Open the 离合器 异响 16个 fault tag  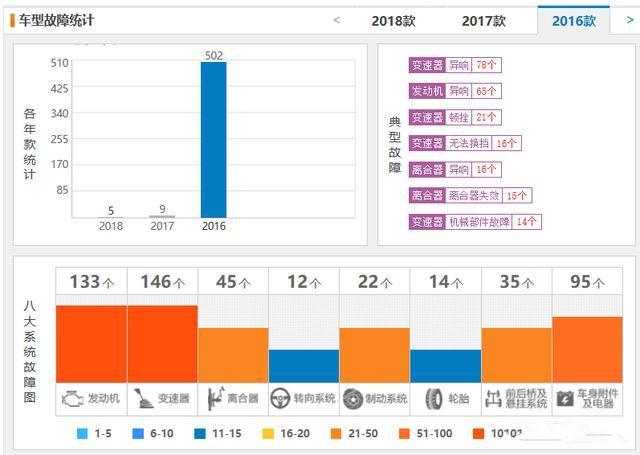coord(455,169)
